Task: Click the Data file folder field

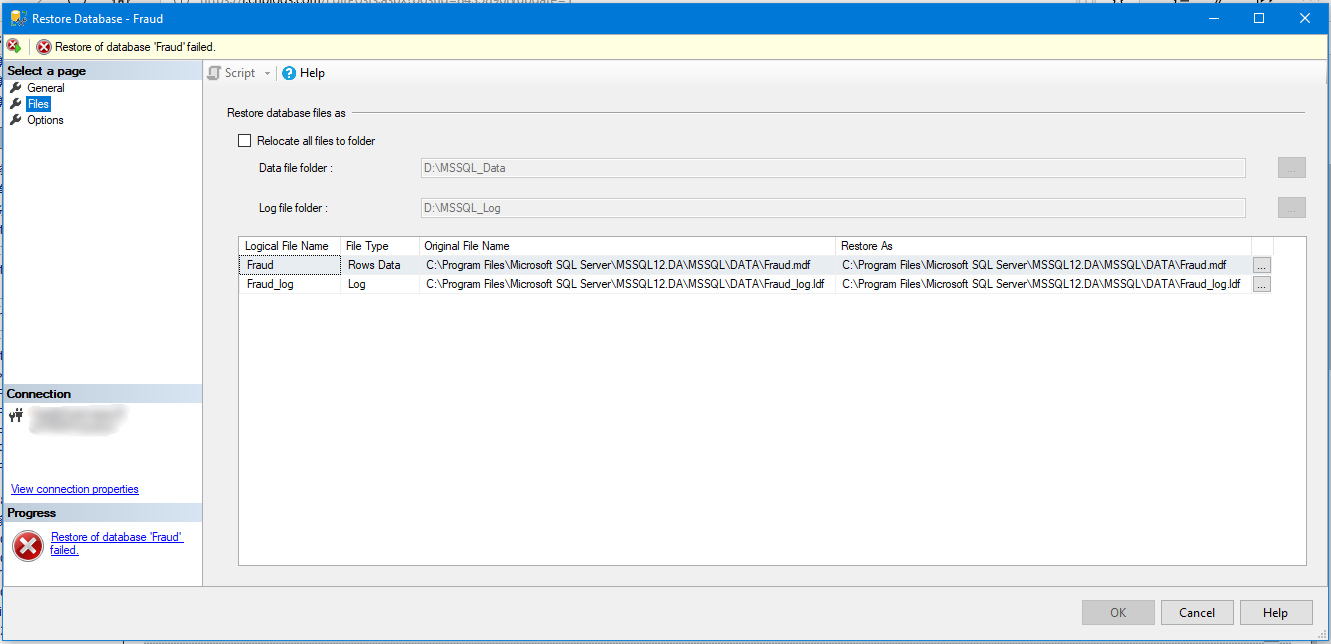Action: tap(833, 168)
